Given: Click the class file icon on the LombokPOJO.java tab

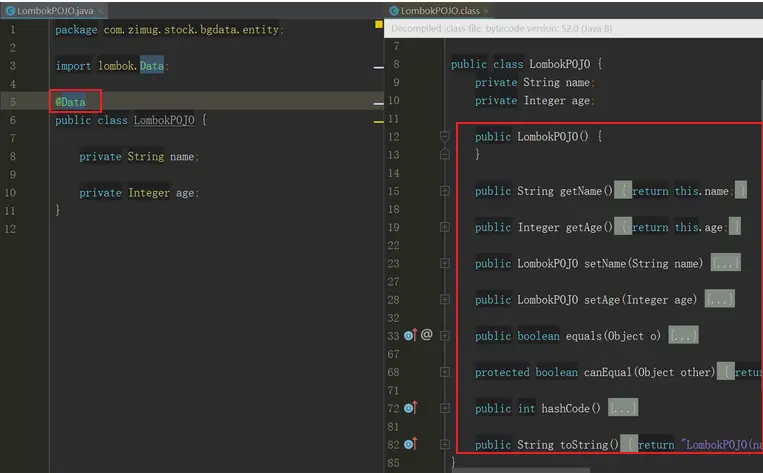Looking at the screenshot, I should (x=10, y=11).
